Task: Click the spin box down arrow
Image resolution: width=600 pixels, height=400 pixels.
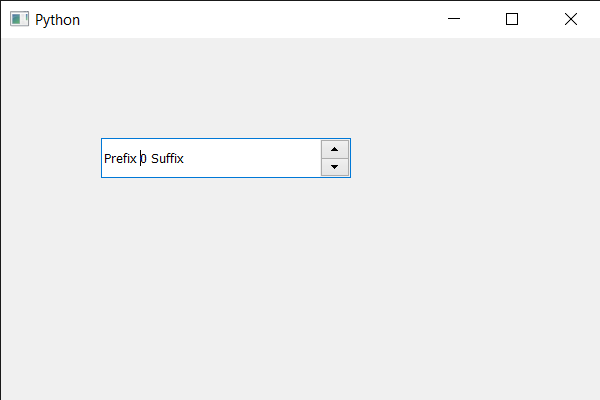Action: click(x=334, y=167)
